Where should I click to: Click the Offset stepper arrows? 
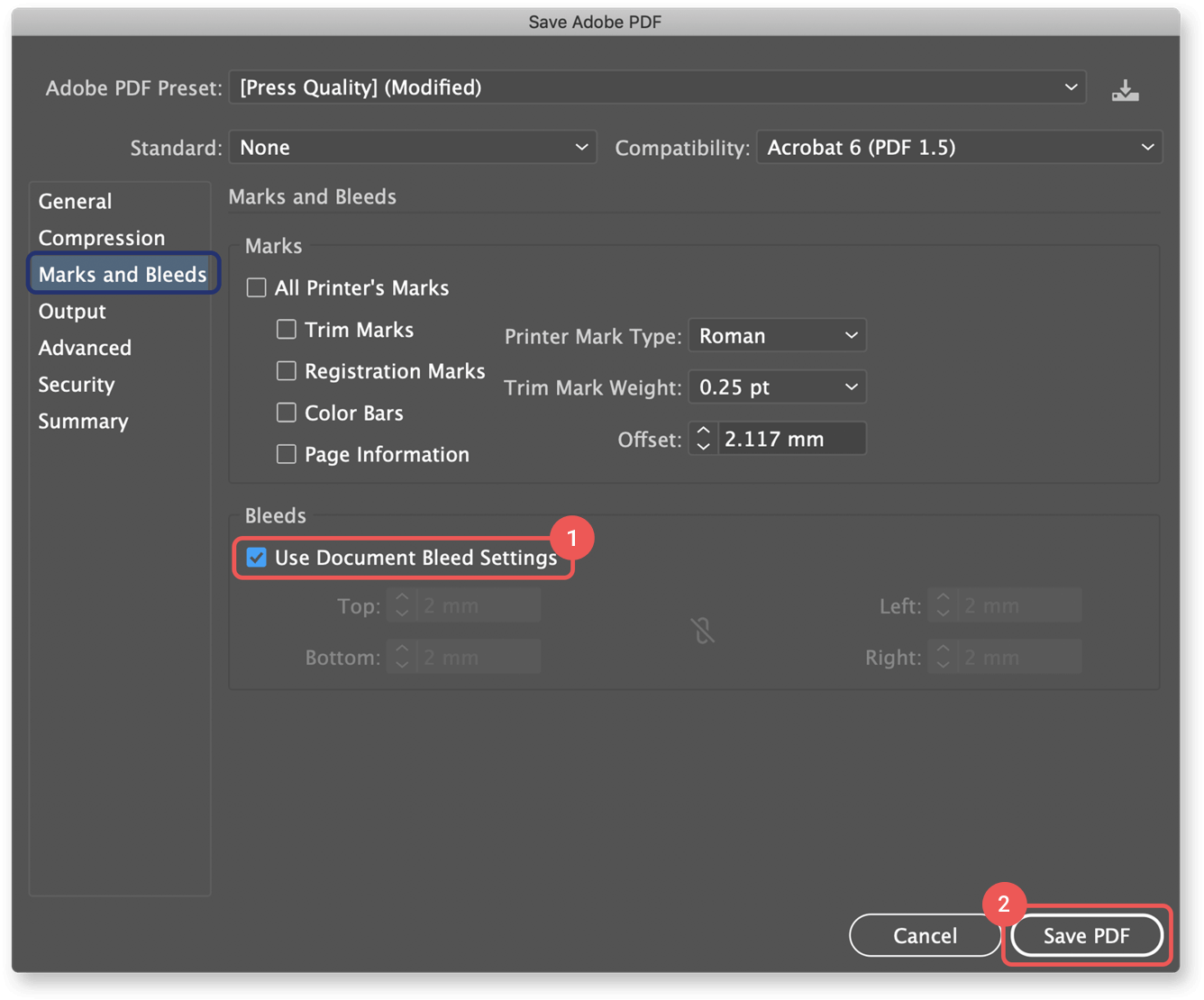click(703, 439)
